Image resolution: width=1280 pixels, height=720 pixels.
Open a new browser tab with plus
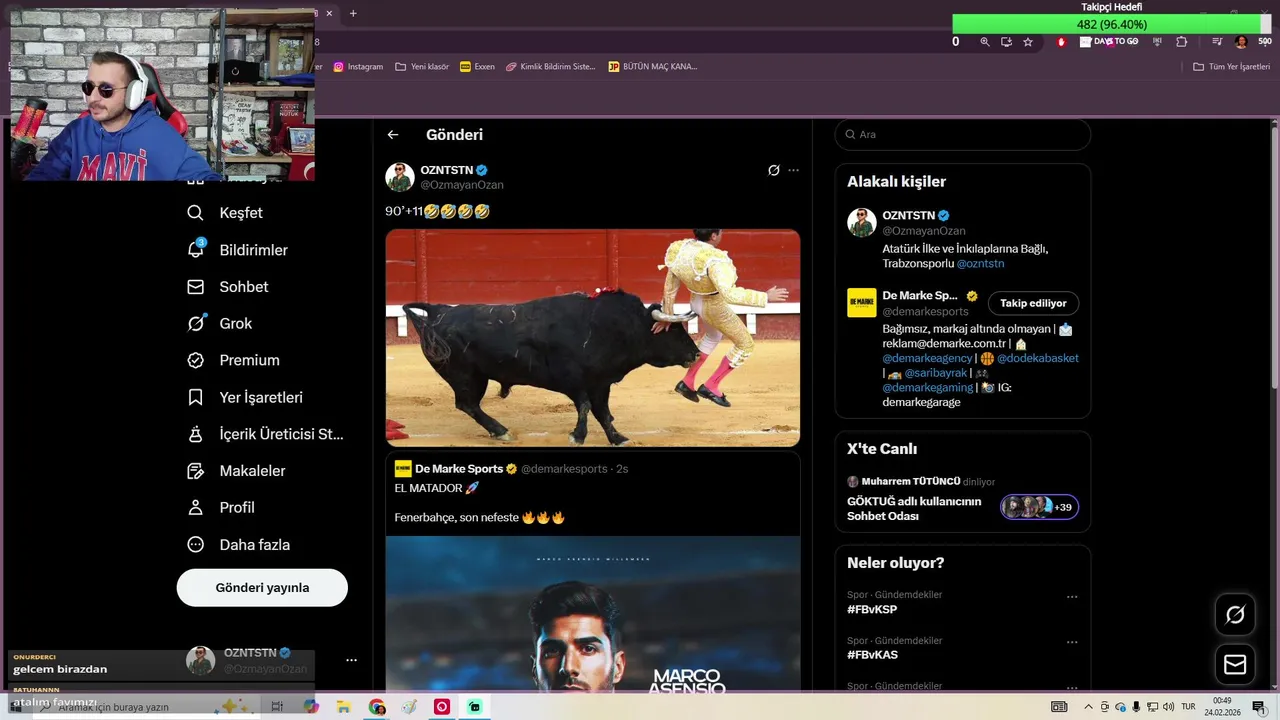(x=353, y=13)
